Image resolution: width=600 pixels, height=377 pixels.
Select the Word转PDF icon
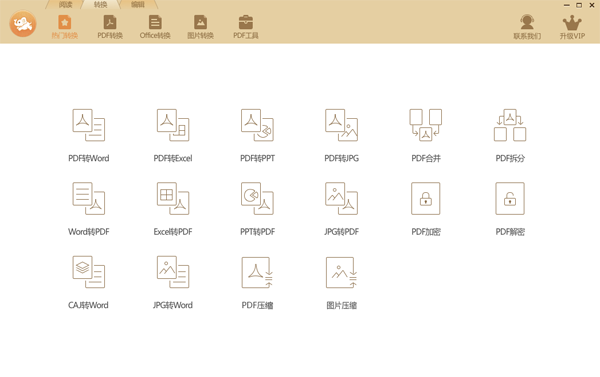[89, 198]
